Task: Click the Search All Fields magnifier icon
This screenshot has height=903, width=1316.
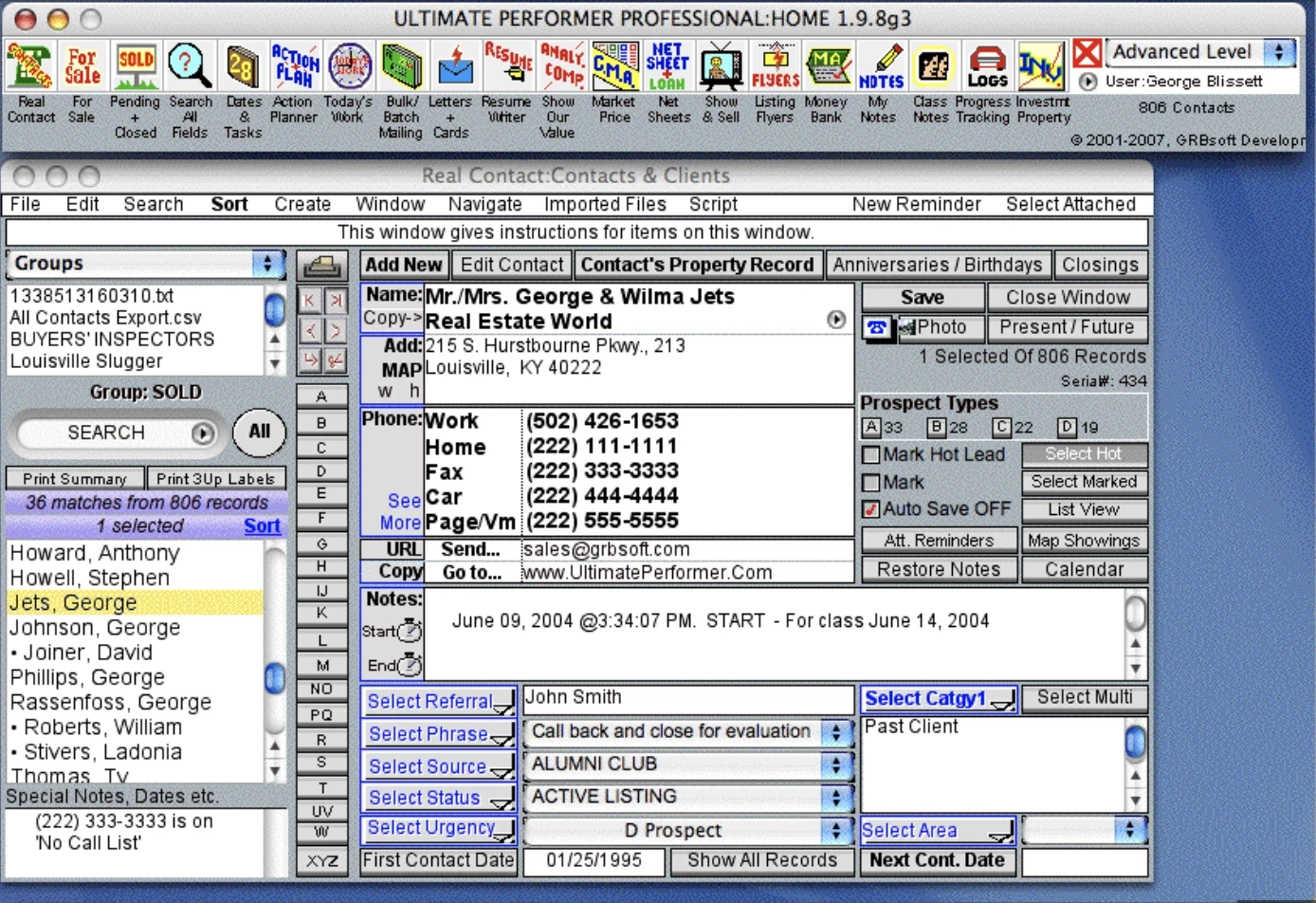Action: pyautogui.click(x=190, y=66)
